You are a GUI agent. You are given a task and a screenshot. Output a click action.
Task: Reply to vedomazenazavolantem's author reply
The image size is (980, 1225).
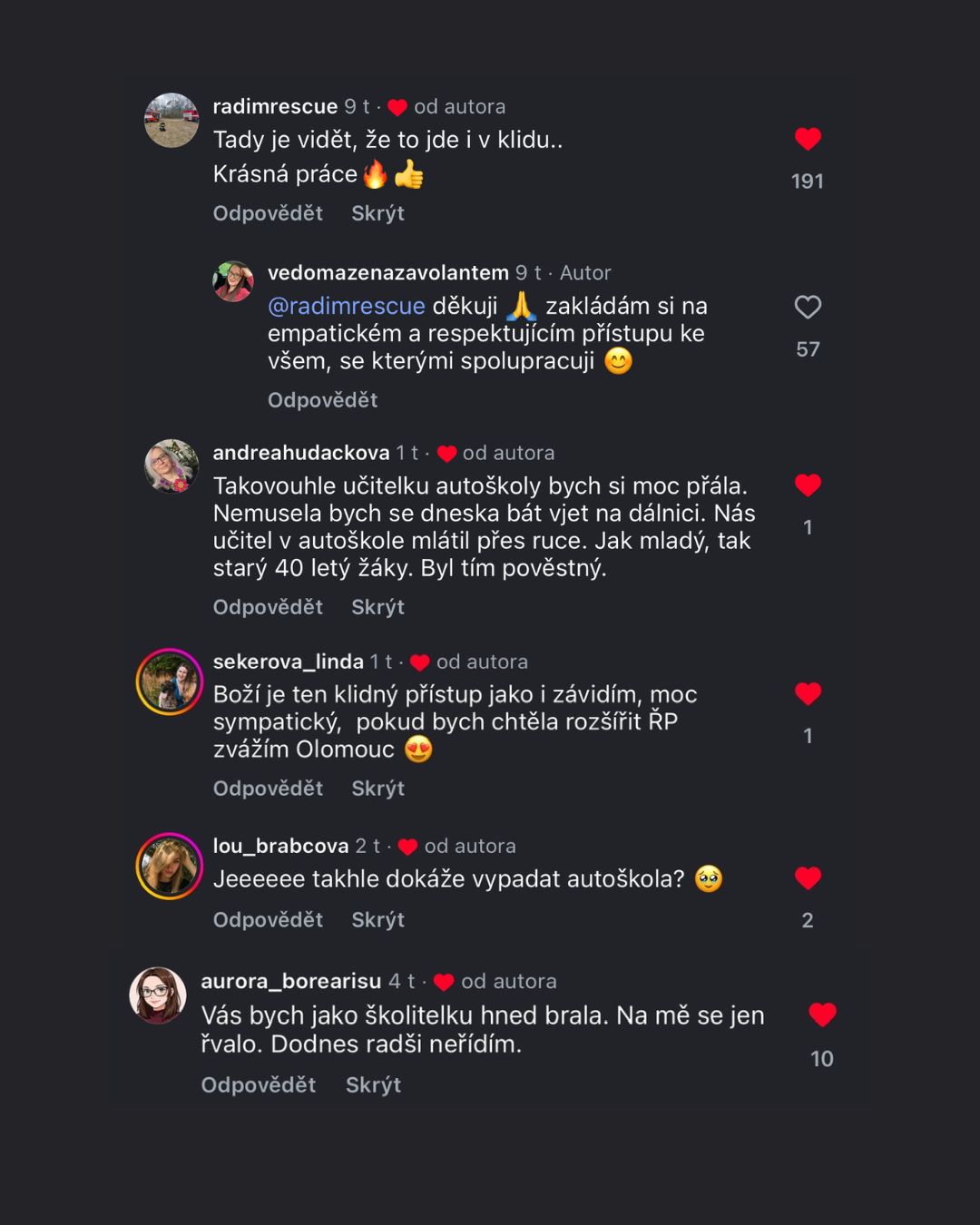coord(322,400)
